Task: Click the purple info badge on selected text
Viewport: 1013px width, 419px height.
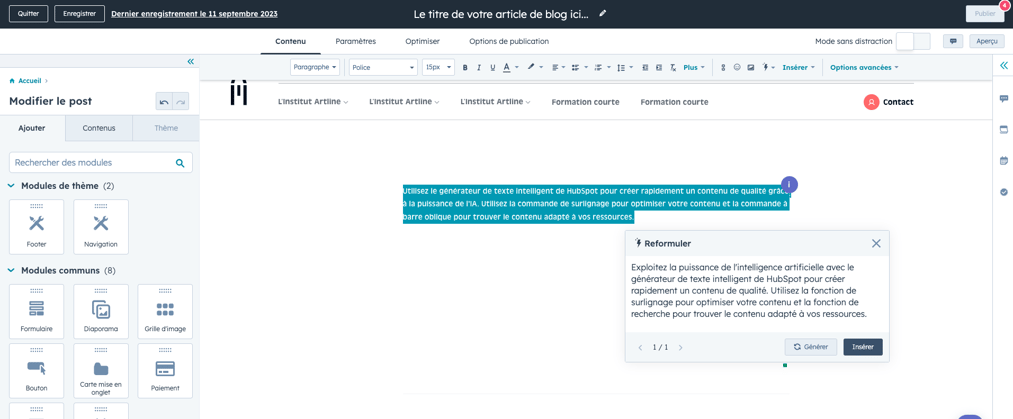Action: 789,184
